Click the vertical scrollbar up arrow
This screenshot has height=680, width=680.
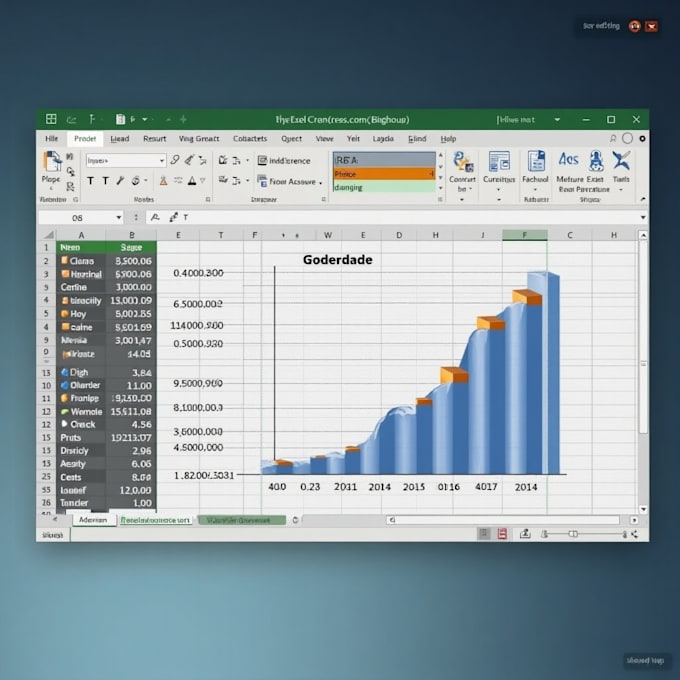pos(644,235)
